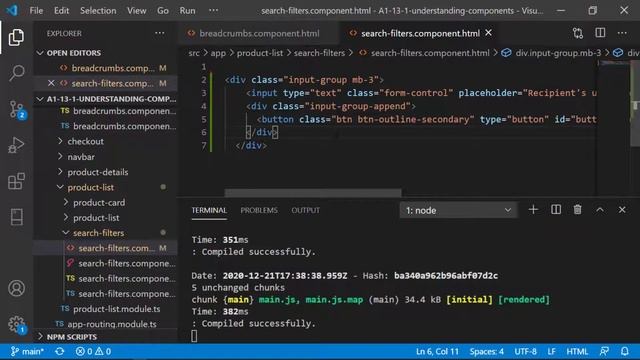Image resolution: width=640 pixels, height=360 pixels.
Task: Open the Selection menu
Action: click(98, 11)
